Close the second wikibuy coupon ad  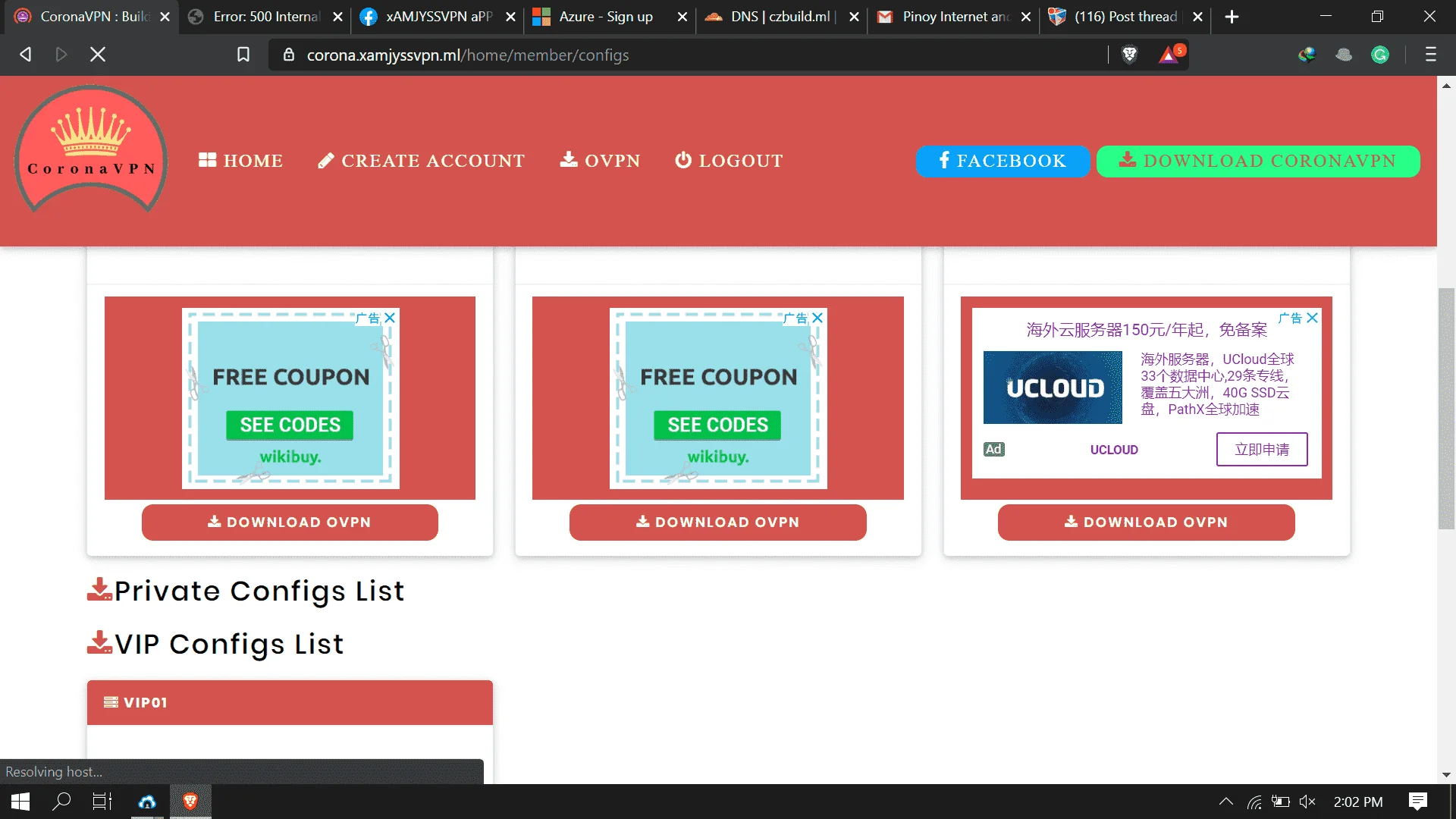(817, 318)
